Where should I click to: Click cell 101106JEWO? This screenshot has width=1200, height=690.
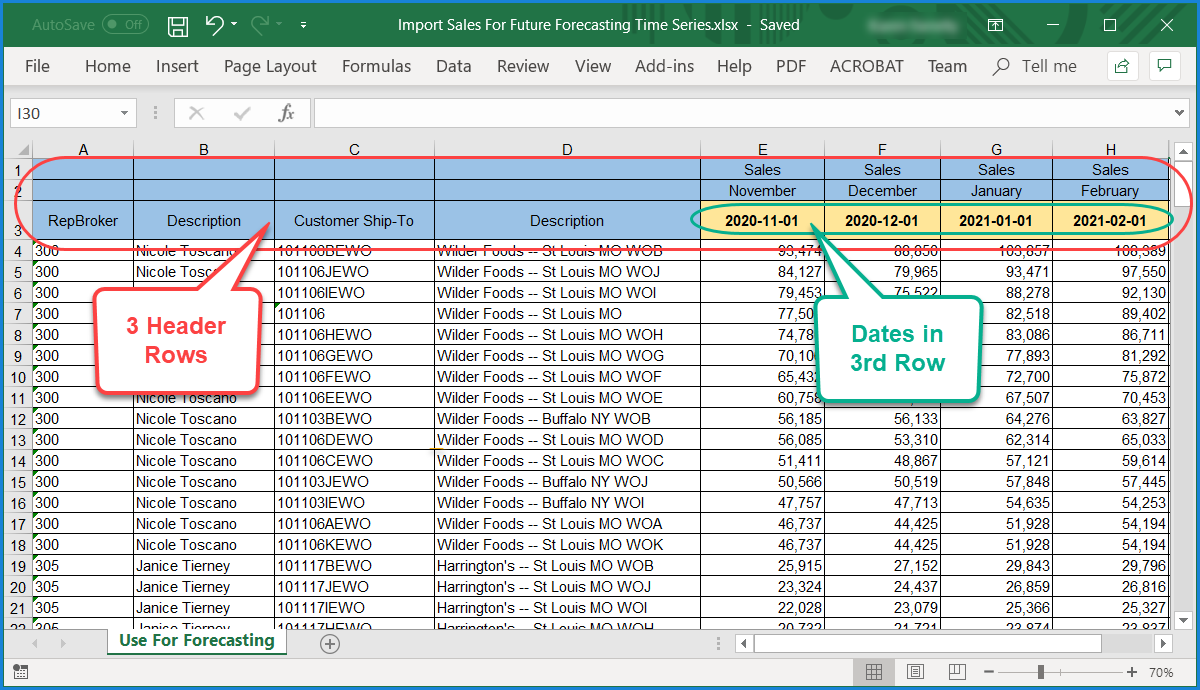coord(354,272)
